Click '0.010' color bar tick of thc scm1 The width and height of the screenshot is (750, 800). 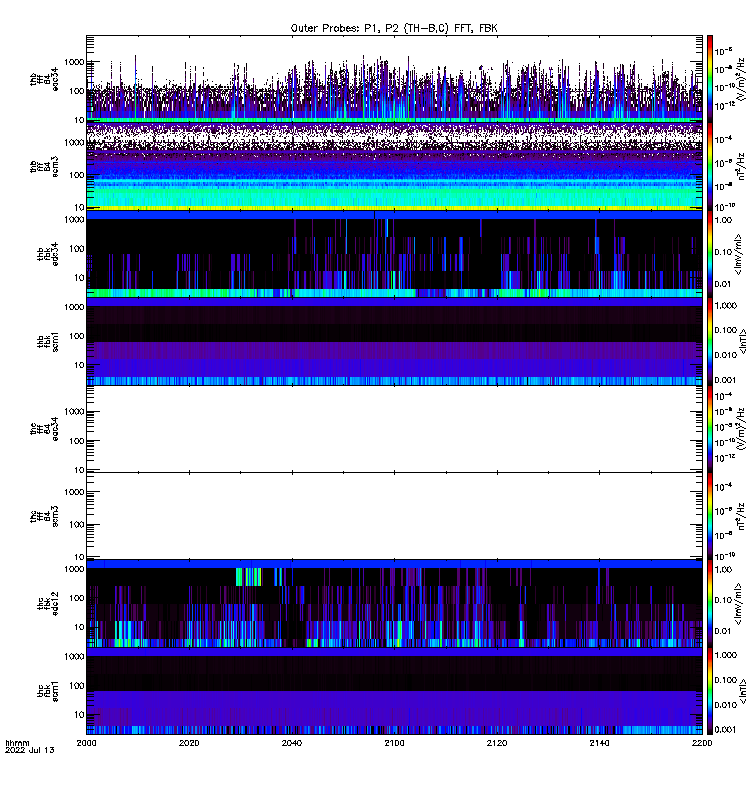[726, 705]
